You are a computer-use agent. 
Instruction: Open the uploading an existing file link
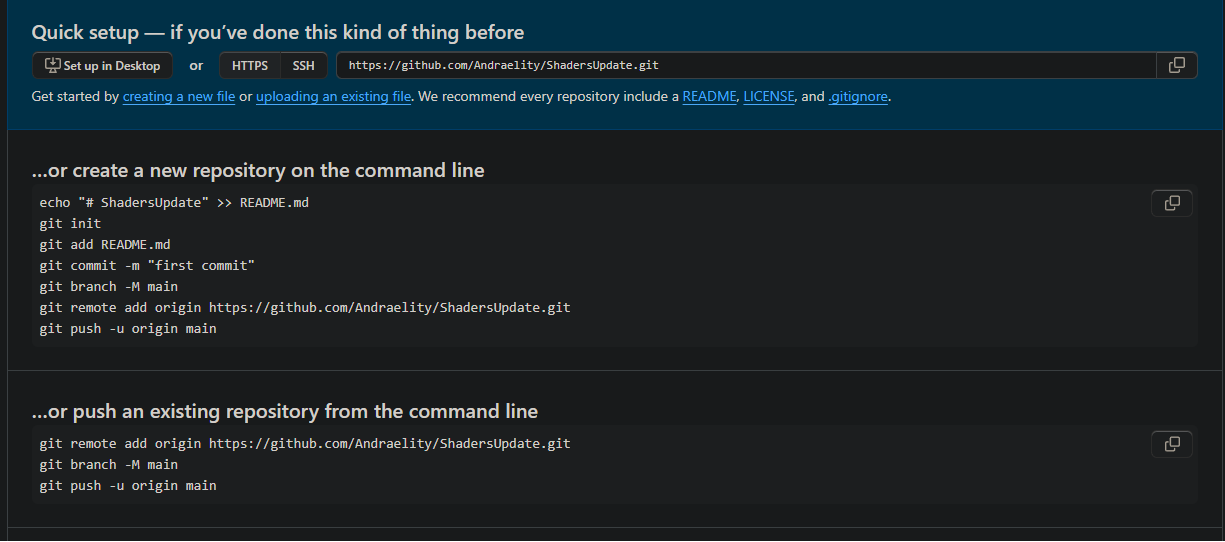pos(334,97)
